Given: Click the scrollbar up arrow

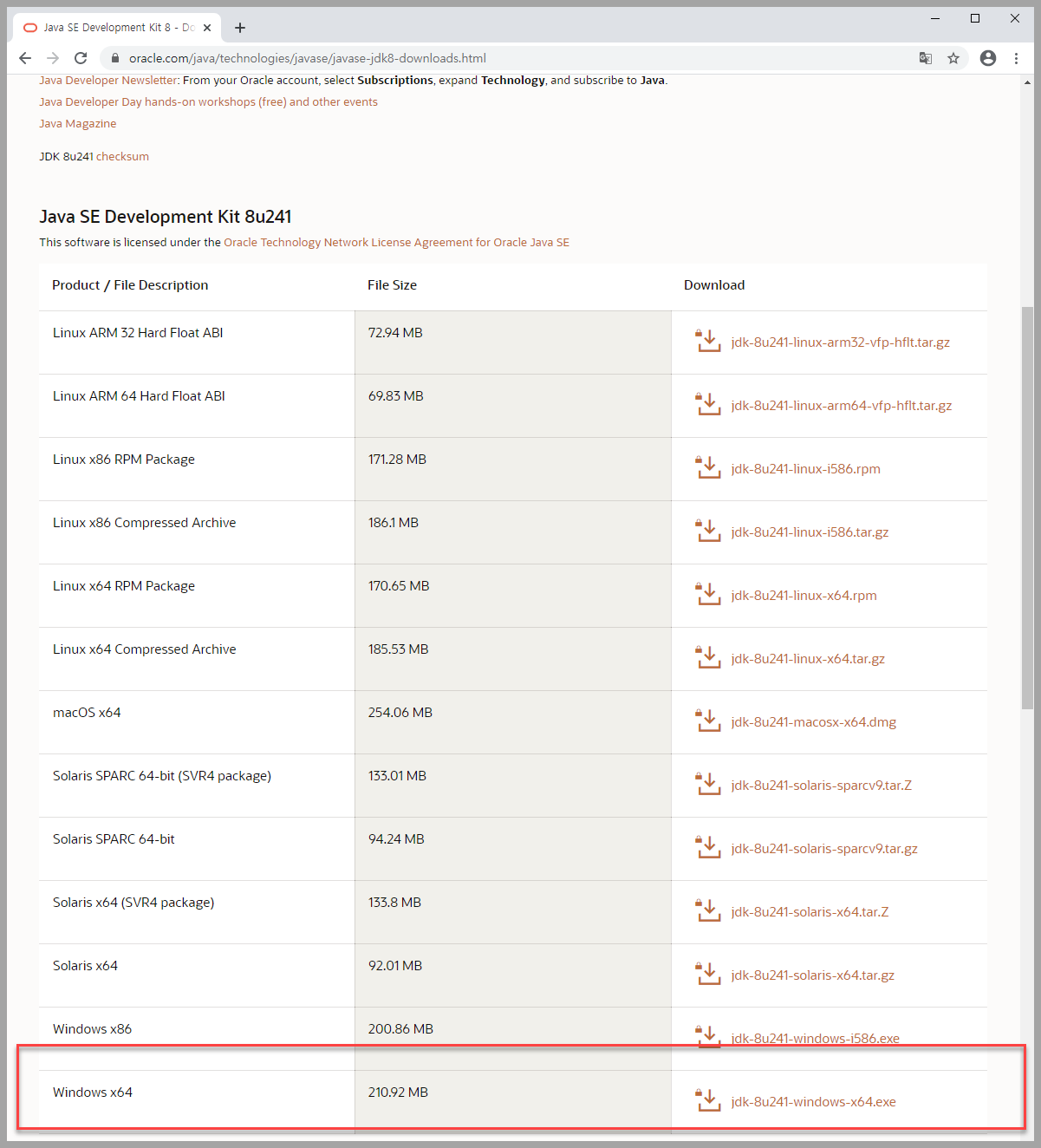Looking at the screenshot, I should tap(1027, 82).
